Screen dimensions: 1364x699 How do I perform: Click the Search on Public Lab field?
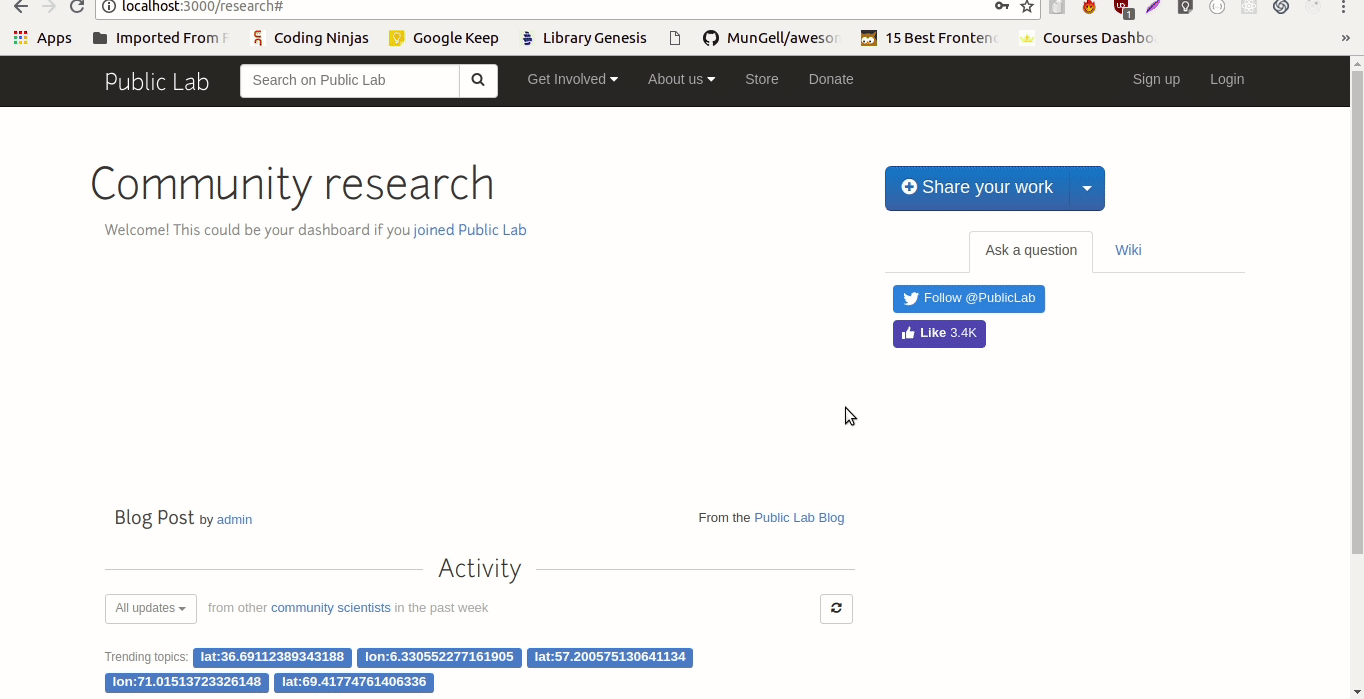pyautogui.click(x=350, y=80)
